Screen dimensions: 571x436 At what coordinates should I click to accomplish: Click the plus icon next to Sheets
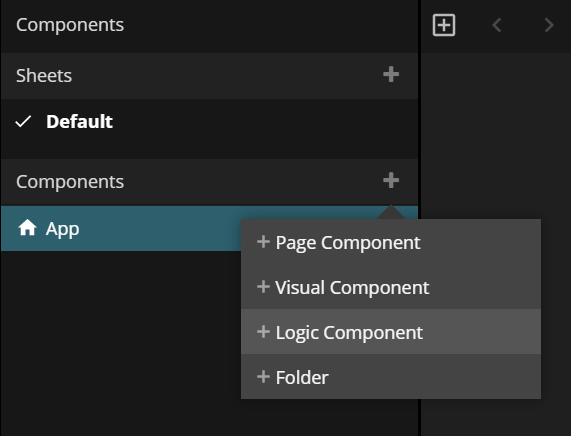(391, 75)
